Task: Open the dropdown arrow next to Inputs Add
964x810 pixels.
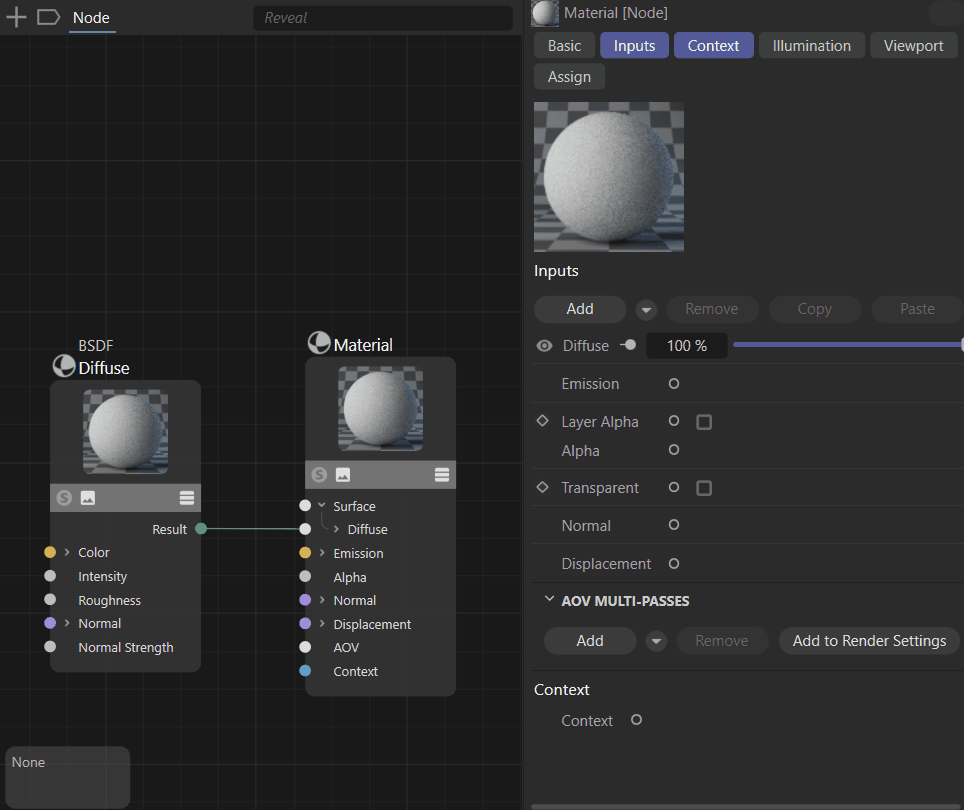Action: tap(646, 309)
